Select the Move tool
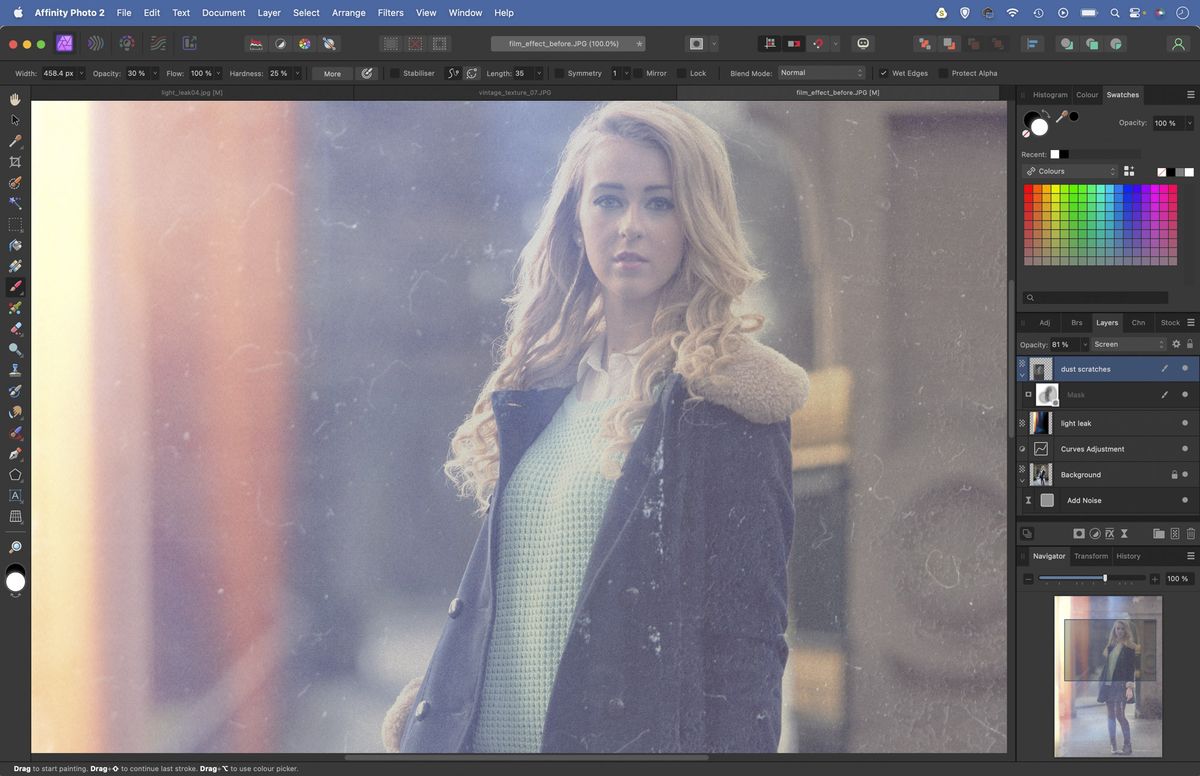This screenshot has width=1200, height=776. tap(15, 120)
